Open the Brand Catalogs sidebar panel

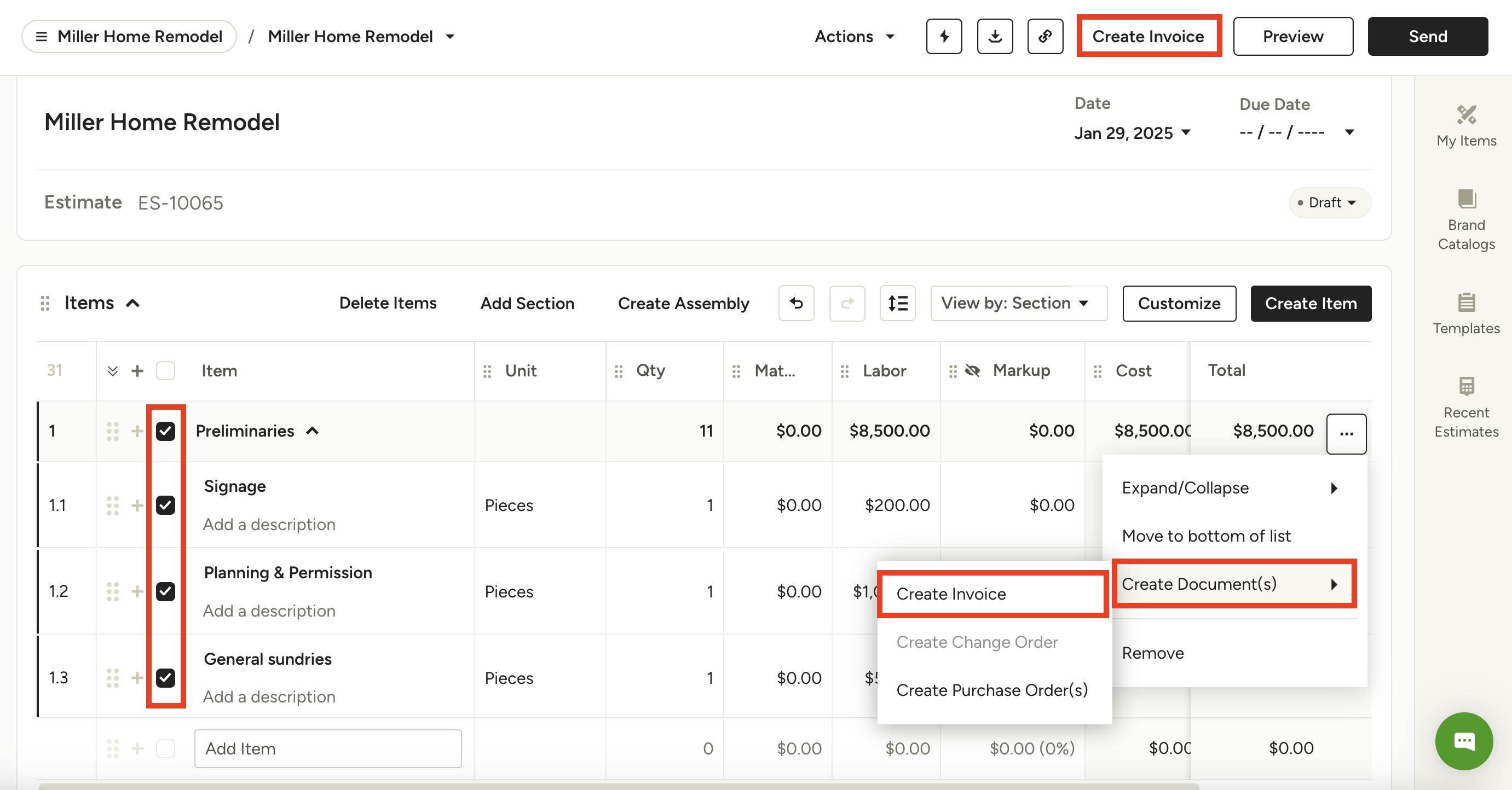click(1466, 220)
